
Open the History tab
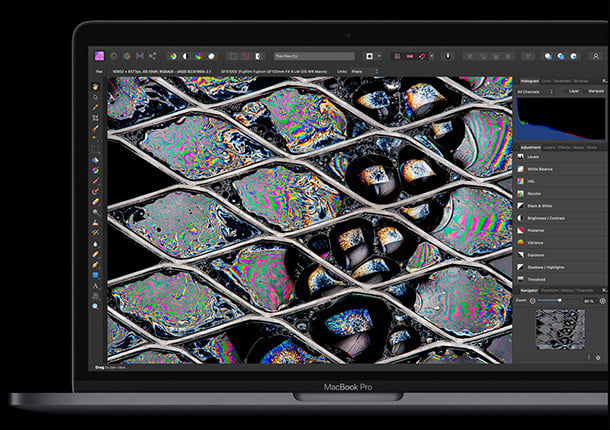(567, 290)
